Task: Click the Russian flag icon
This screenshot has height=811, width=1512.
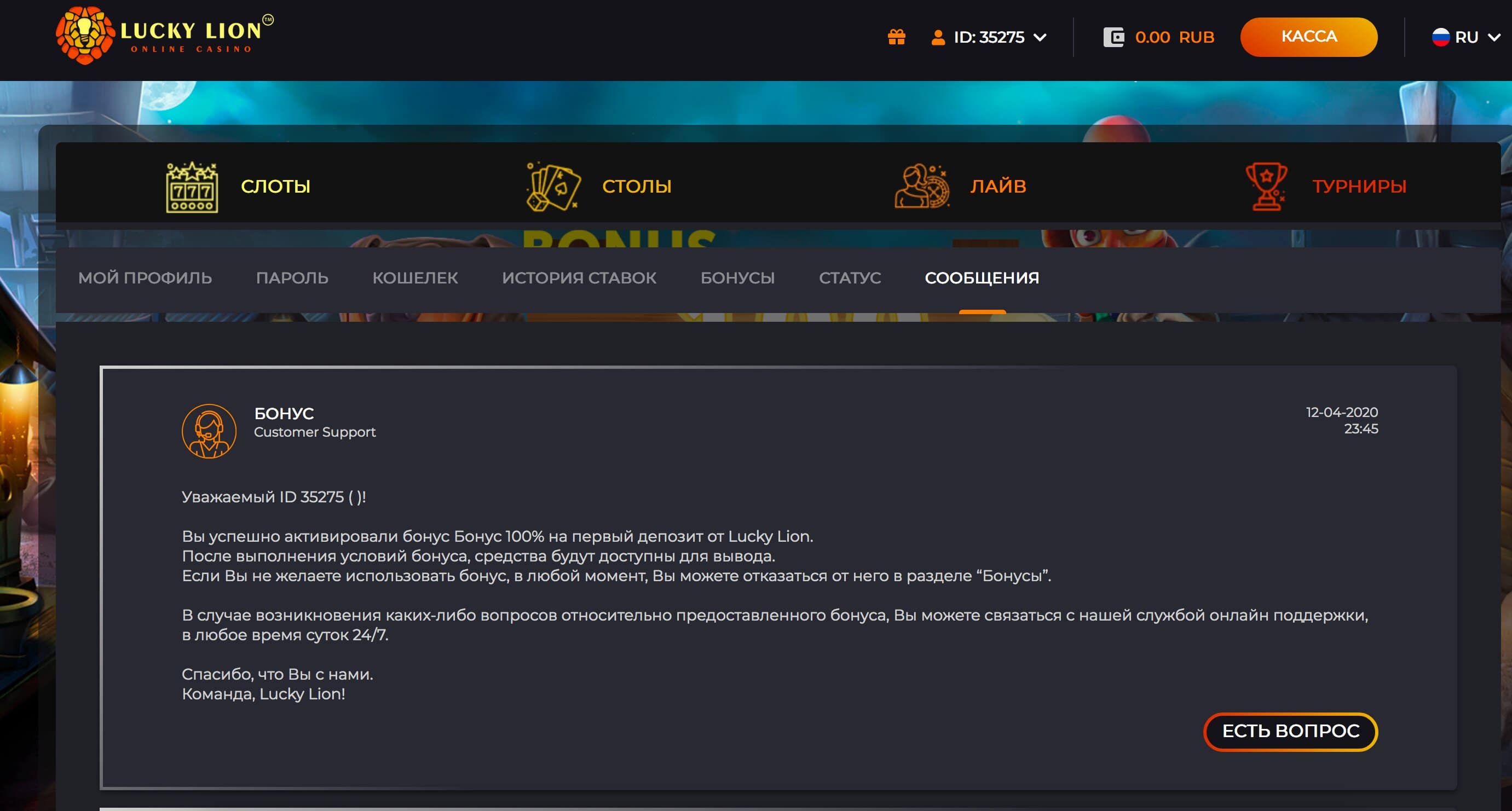Action: coord(1440,38)
